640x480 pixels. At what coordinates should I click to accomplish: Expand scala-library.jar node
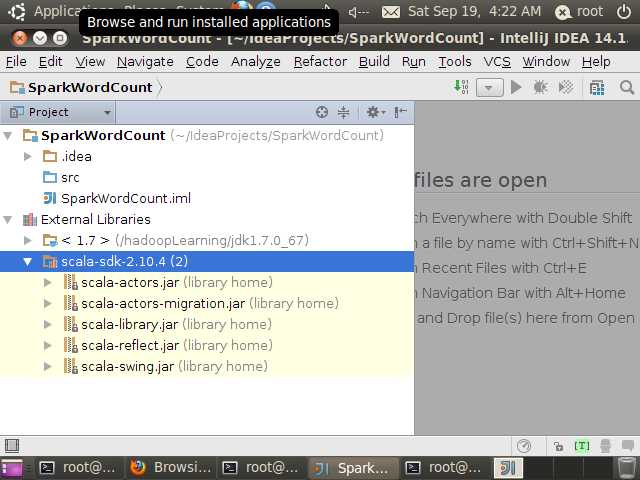(x=47, y=324)
